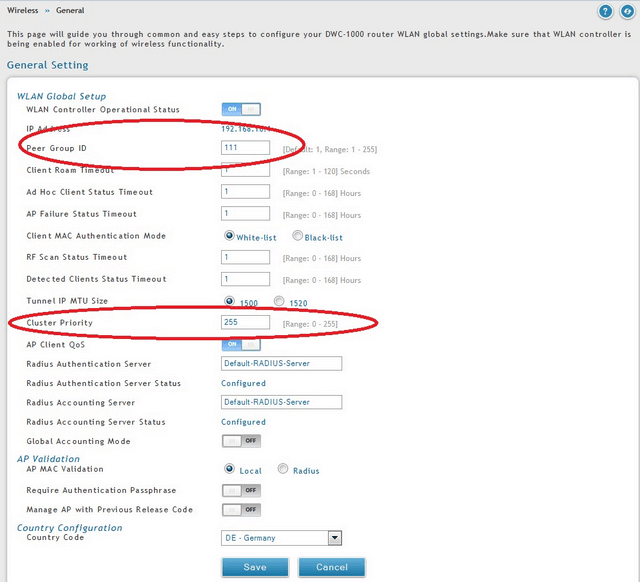Image resolution: width=640 pixels, height=582 pixels.
Task: Click the Peer Group ID field
Action: 245,148
